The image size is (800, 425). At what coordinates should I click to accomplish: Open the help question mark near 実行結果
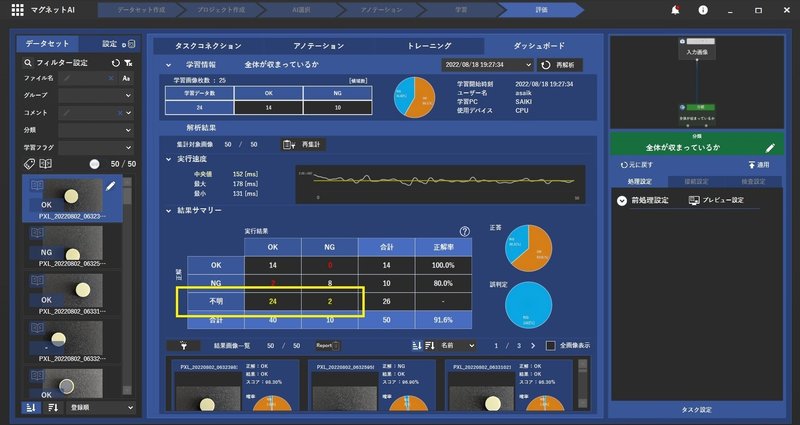[464, 232]
